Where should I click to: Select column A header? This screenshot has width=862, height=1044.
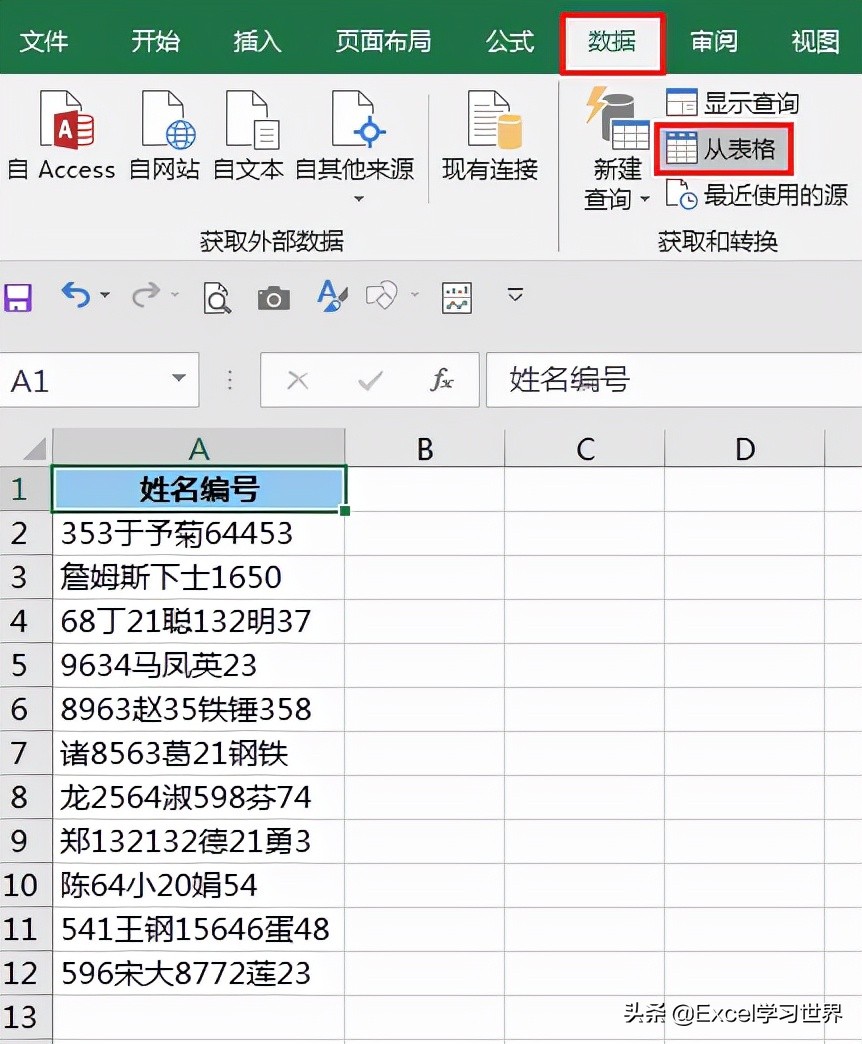198,448
